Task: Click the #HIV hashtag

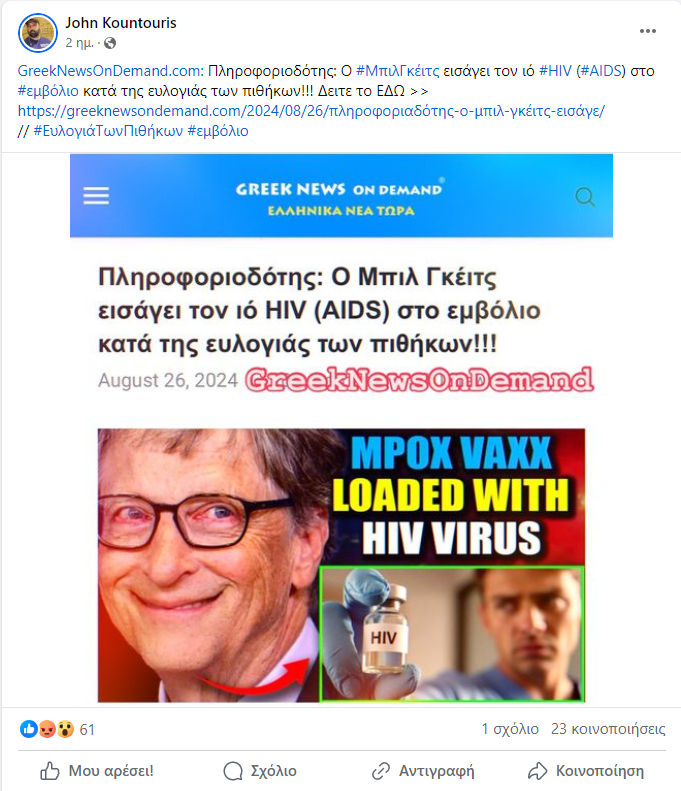Action: point(555,71)
